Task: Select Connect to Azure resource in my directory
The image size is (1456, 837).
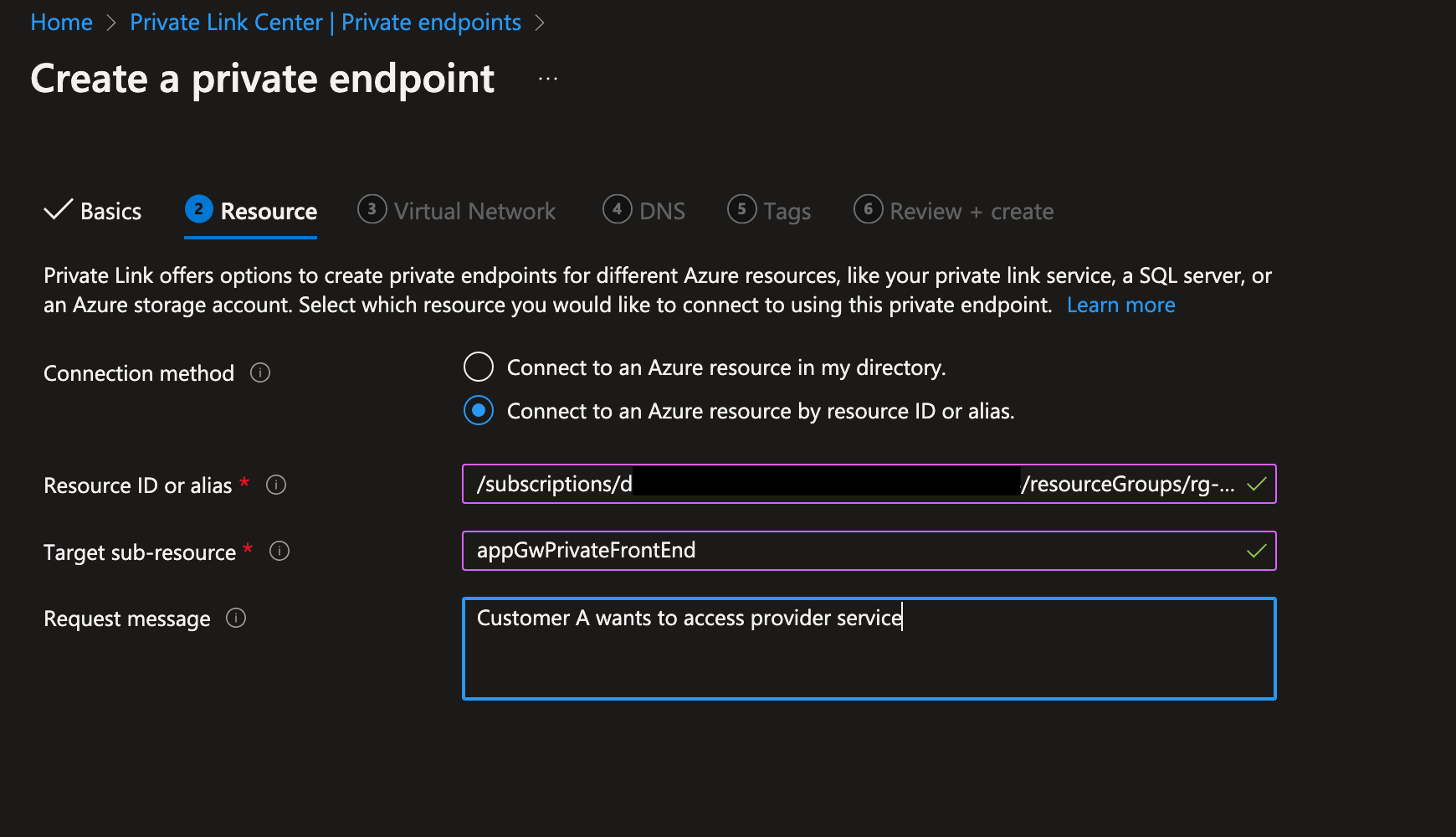Action: click(479, 367)
